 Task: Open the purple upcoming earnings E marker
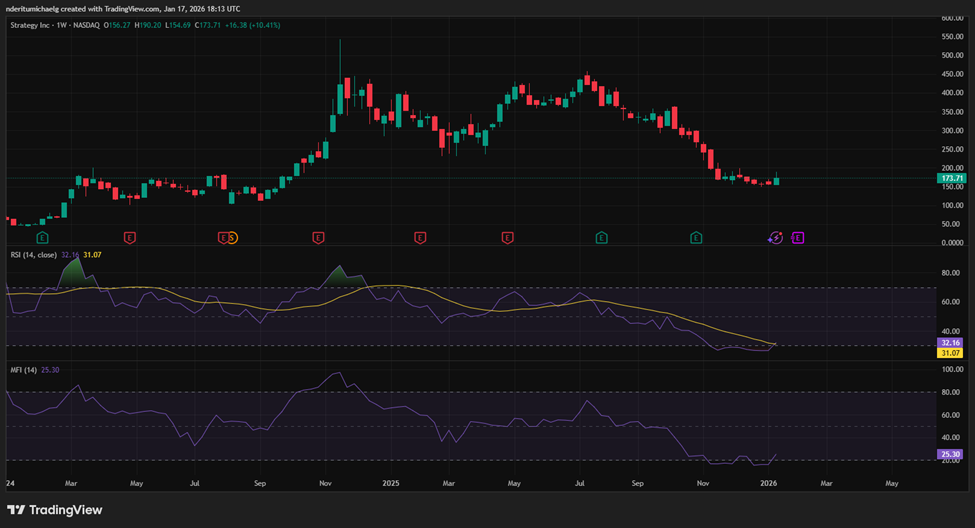(798, 238)
